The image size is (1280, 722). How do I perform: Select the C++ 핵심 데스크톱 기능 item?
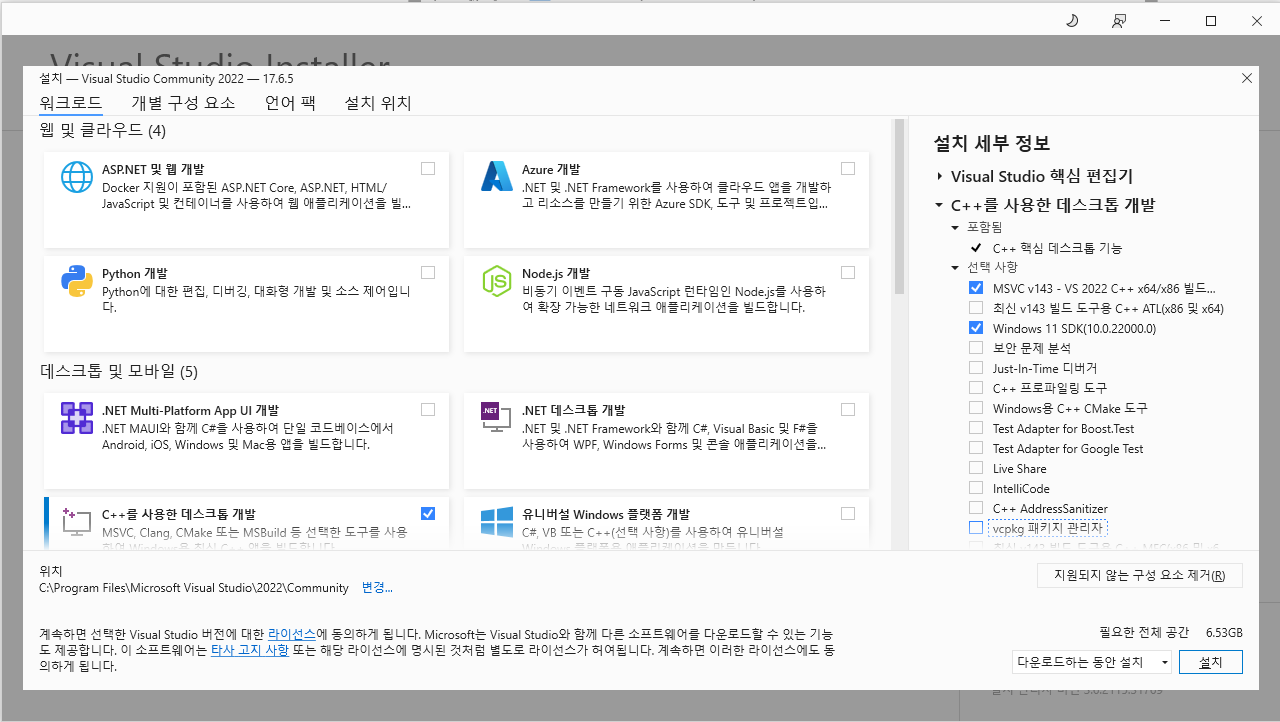1057,248
